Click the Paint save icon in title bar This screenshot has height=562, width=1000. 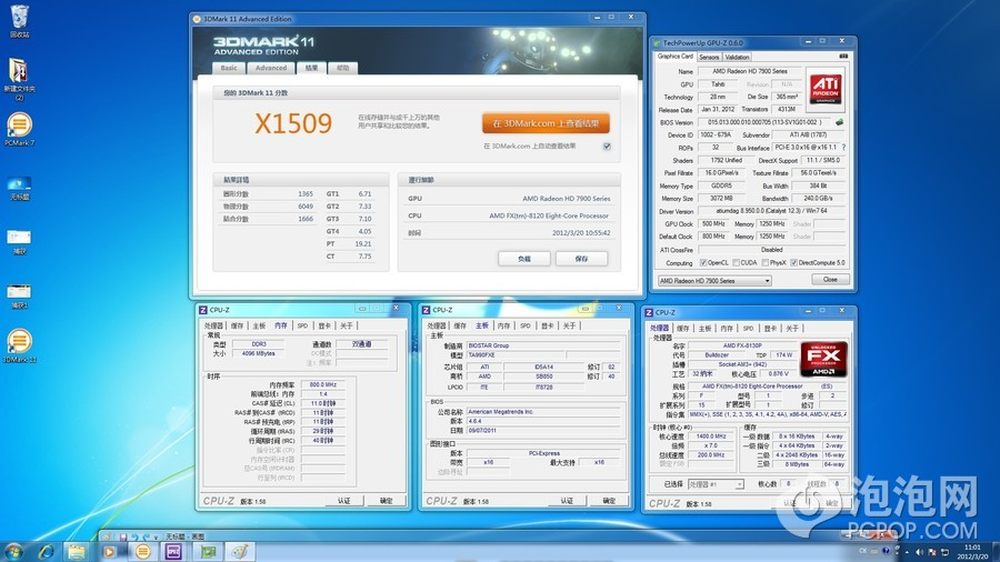(x=123, y=537)
